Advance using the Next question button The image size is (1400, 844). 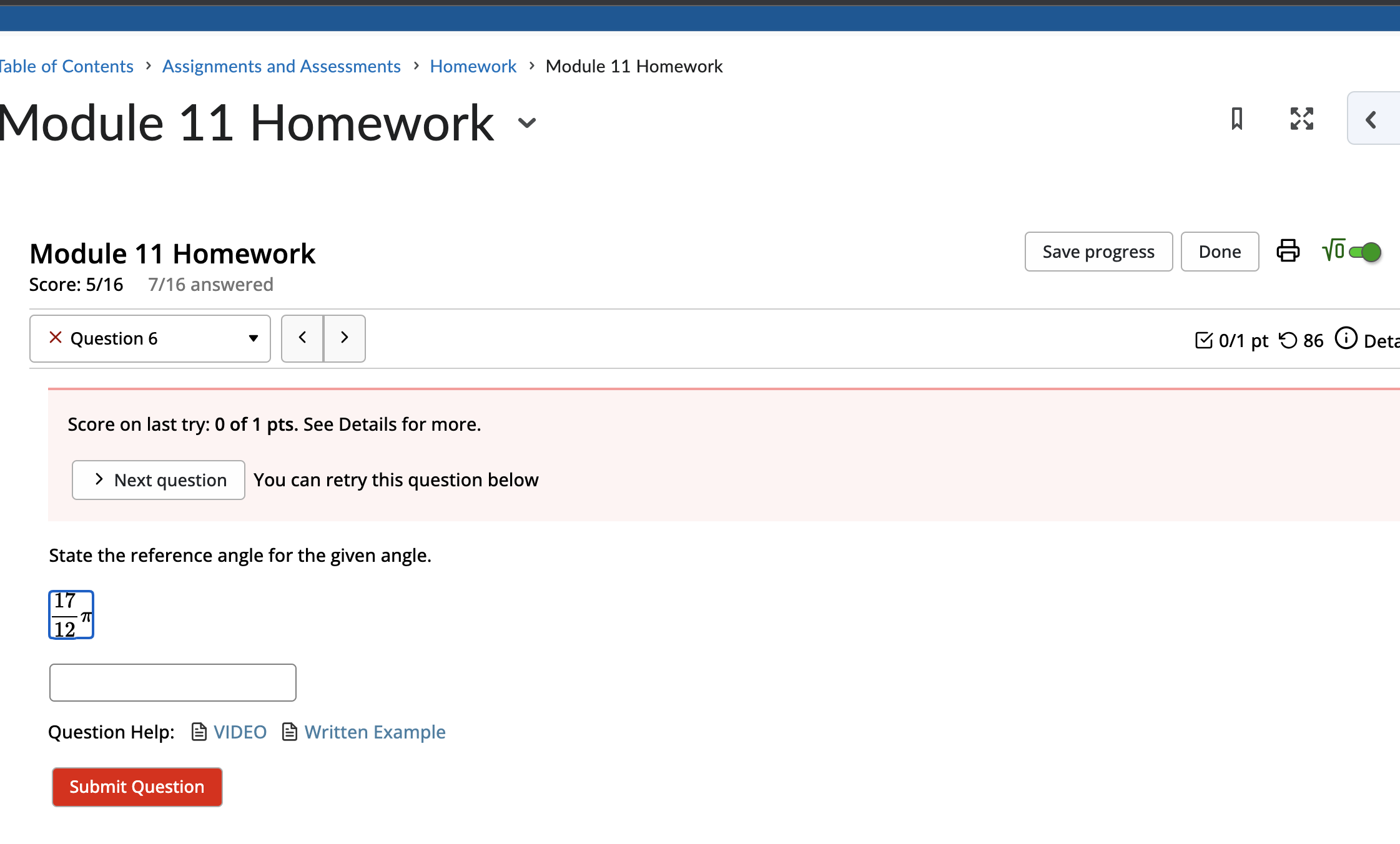tap(158, 479)
